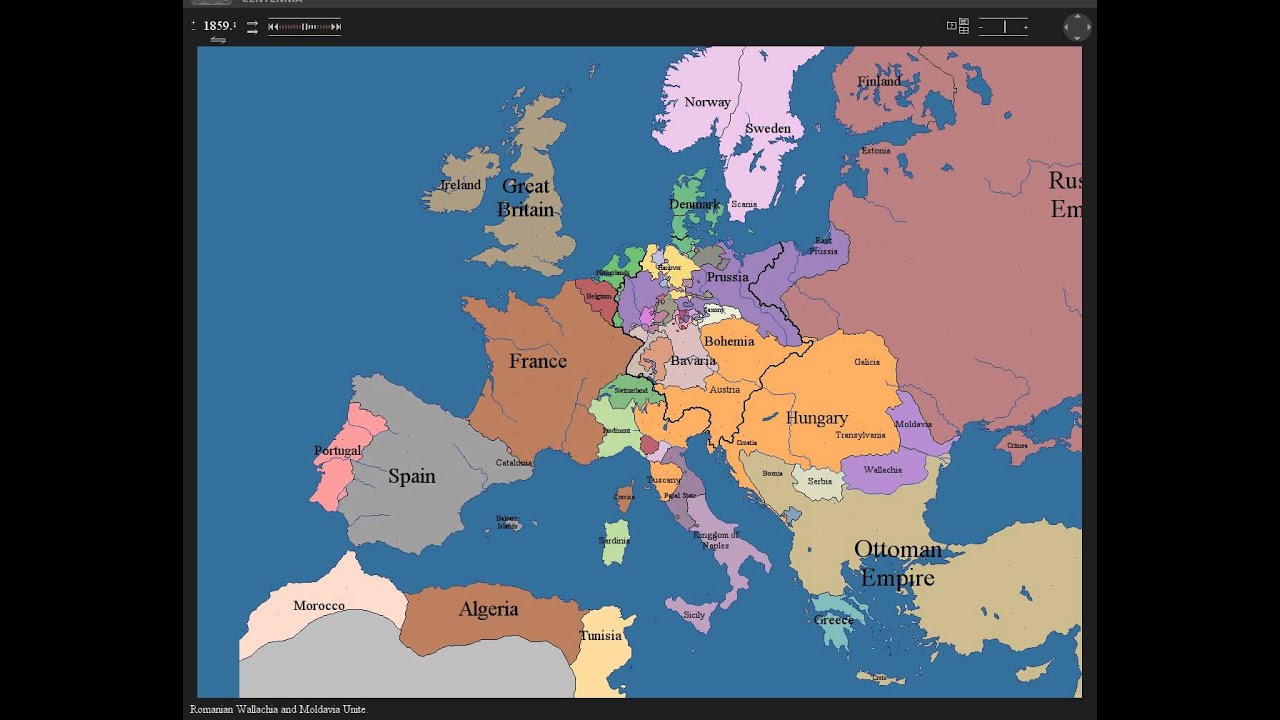Click the Kingdom of Naples label
The image size is (1280, 720).
coord(716,539)
